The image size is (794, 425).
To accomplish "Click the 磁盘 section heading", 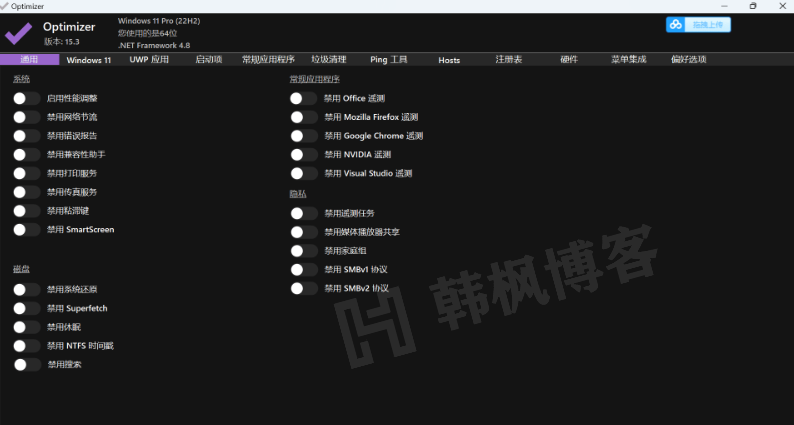I will click(x=21, y=269).
